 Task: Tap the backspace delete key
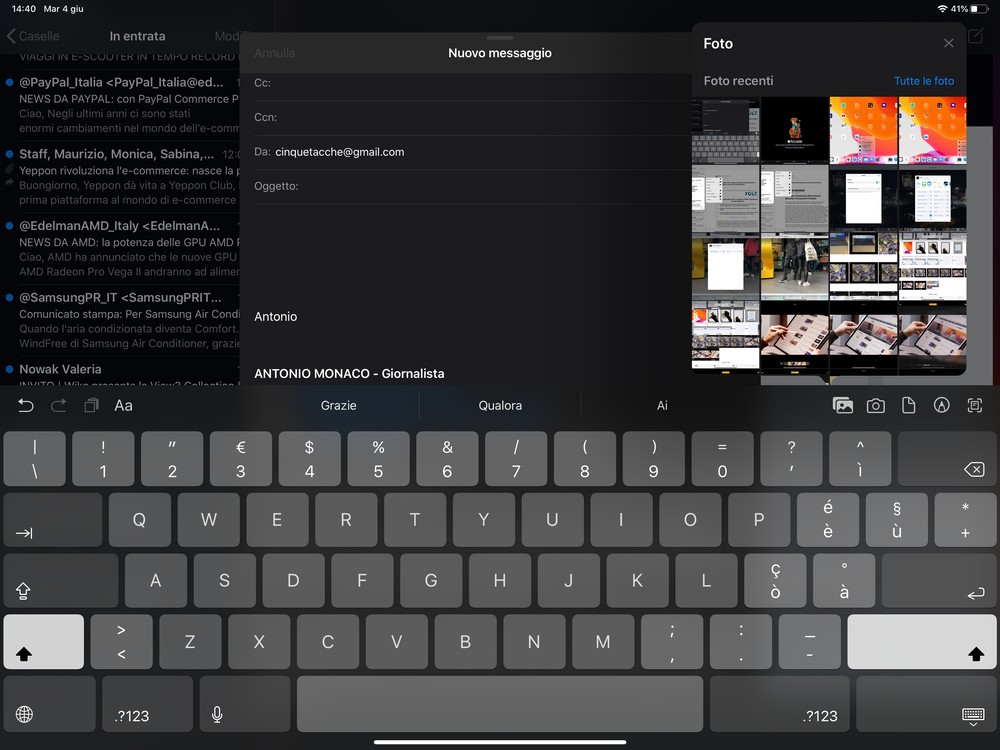tap(947, 459)
